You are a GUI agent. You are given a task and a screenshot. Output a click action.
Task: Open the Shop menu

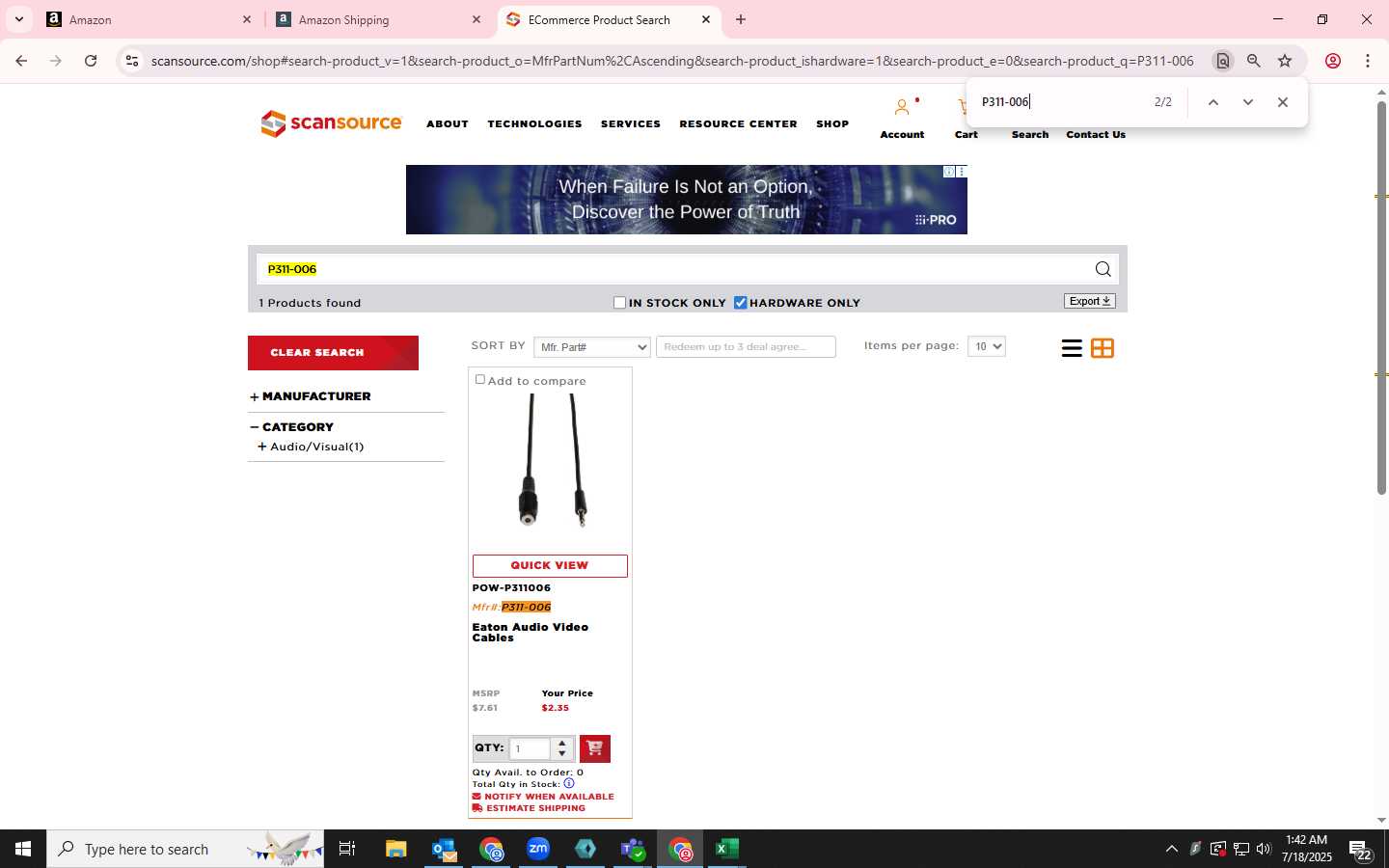pos(832,124)
